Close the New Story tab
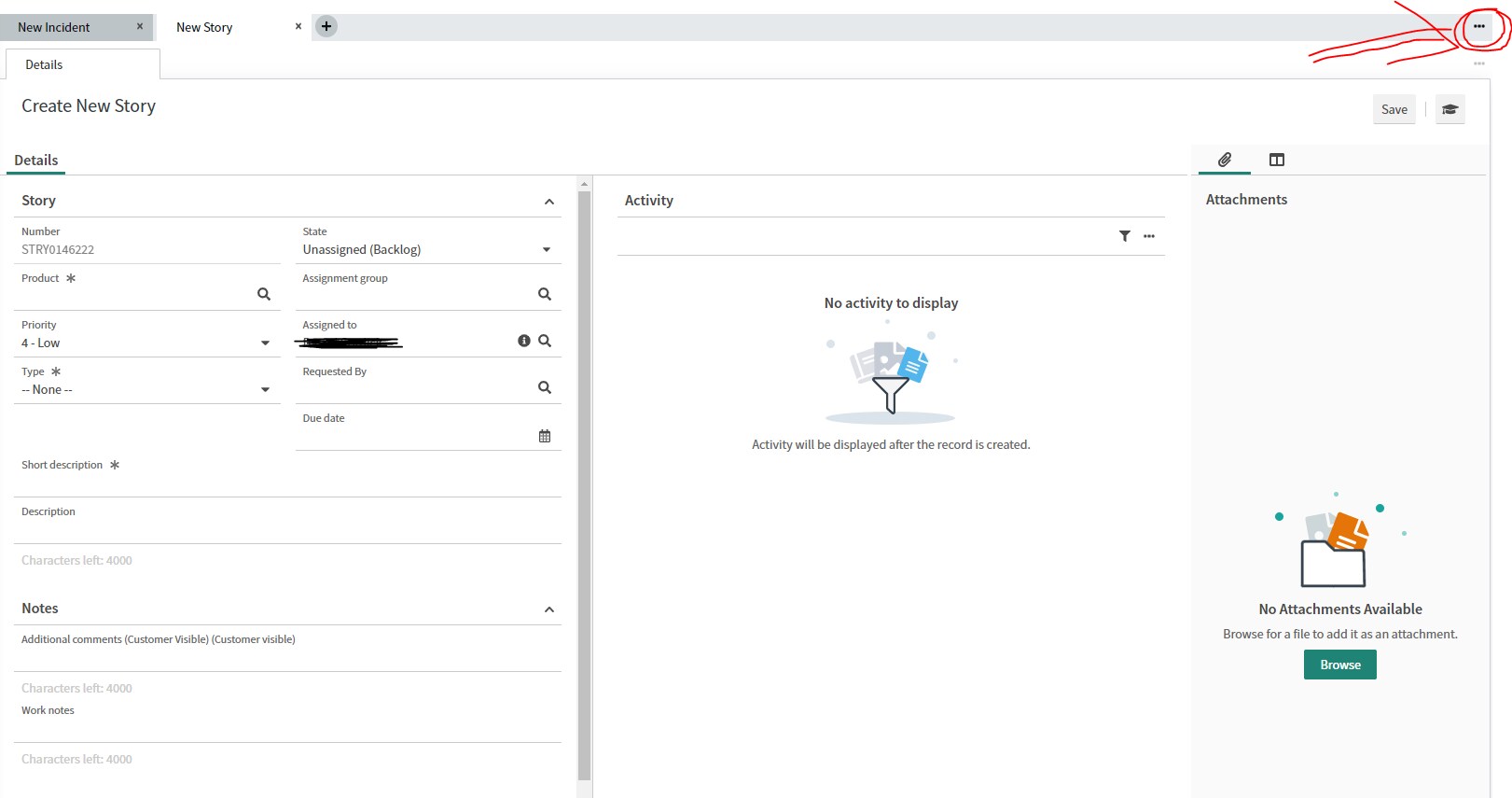Screen dimensions: 1512x798 pos(298,26)
